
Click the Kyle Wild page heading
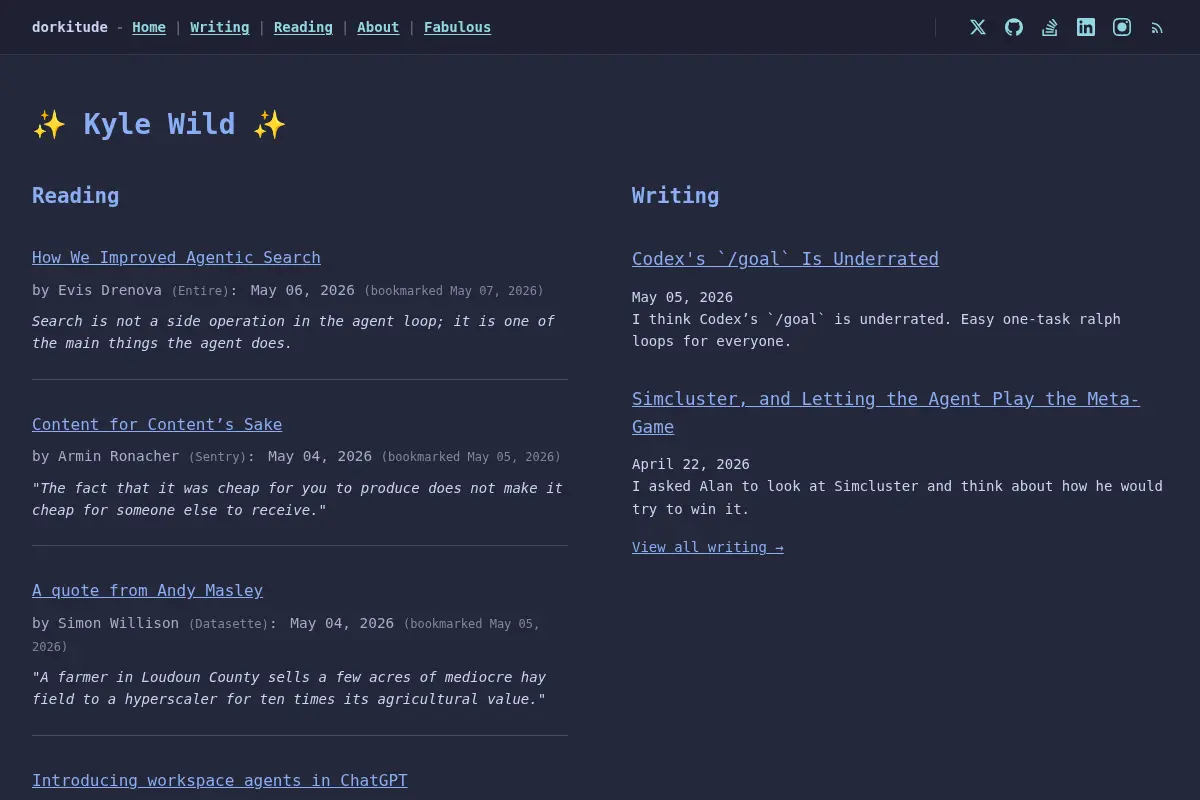[x=159, y=124]
